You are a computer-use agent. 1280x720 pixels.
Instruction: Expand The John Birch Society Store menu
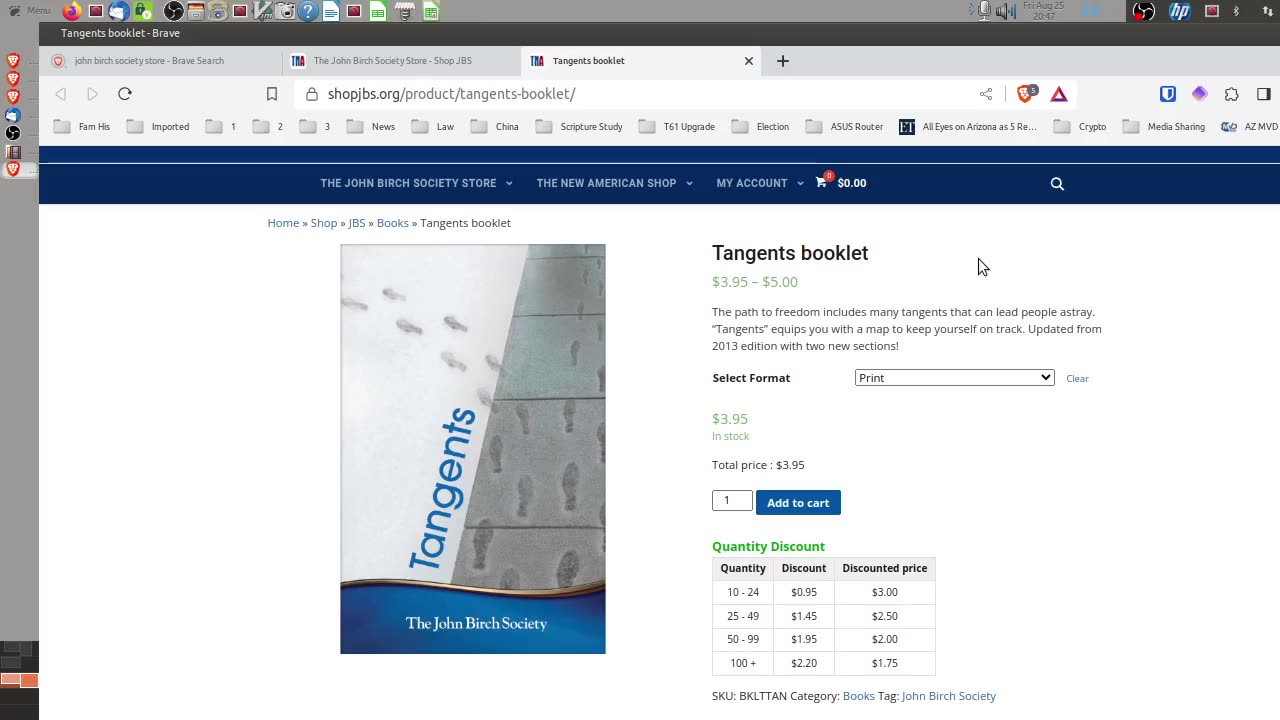416,183
